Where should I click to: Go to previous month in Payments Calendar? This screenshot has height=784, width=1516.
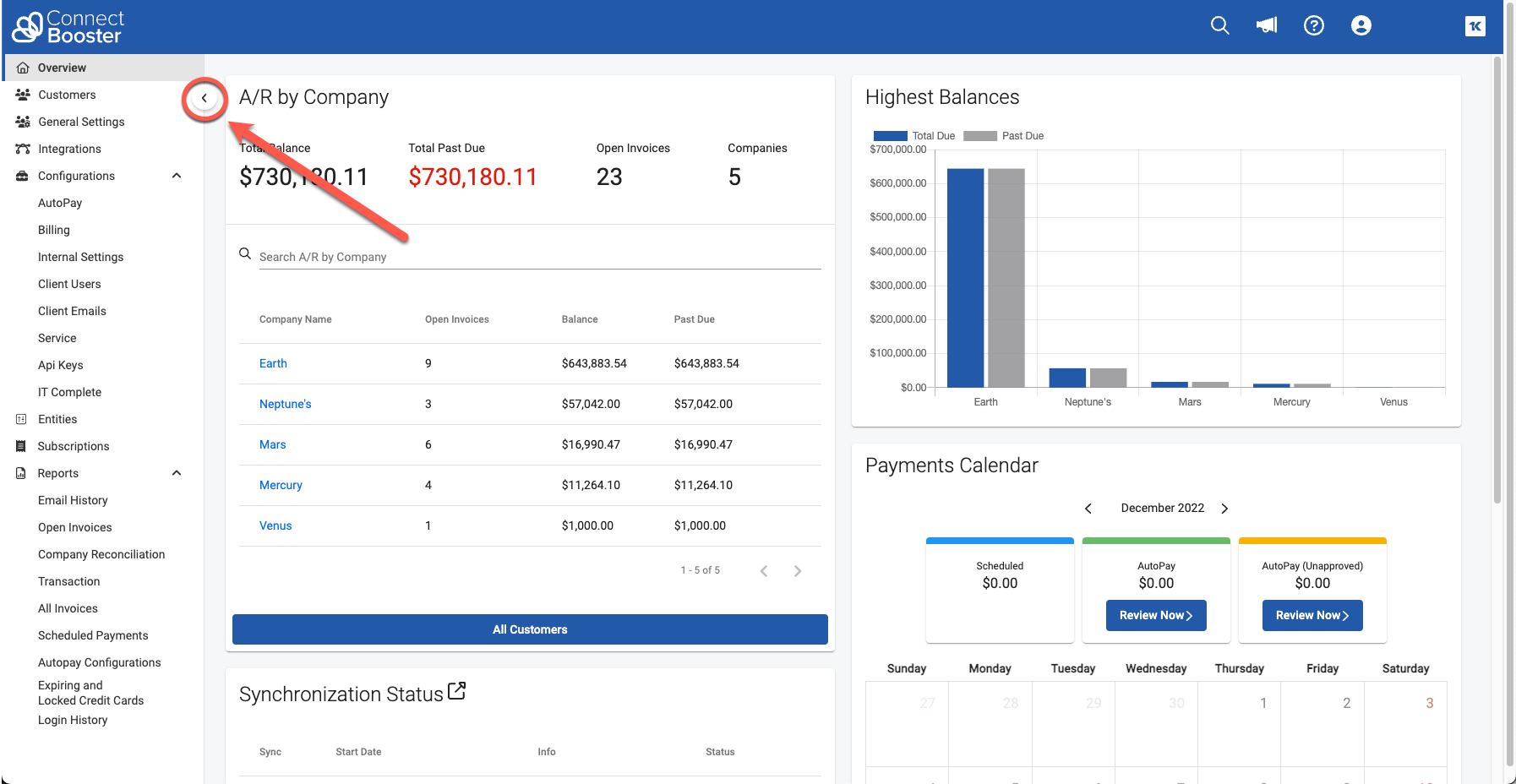tap(1088, 509)
